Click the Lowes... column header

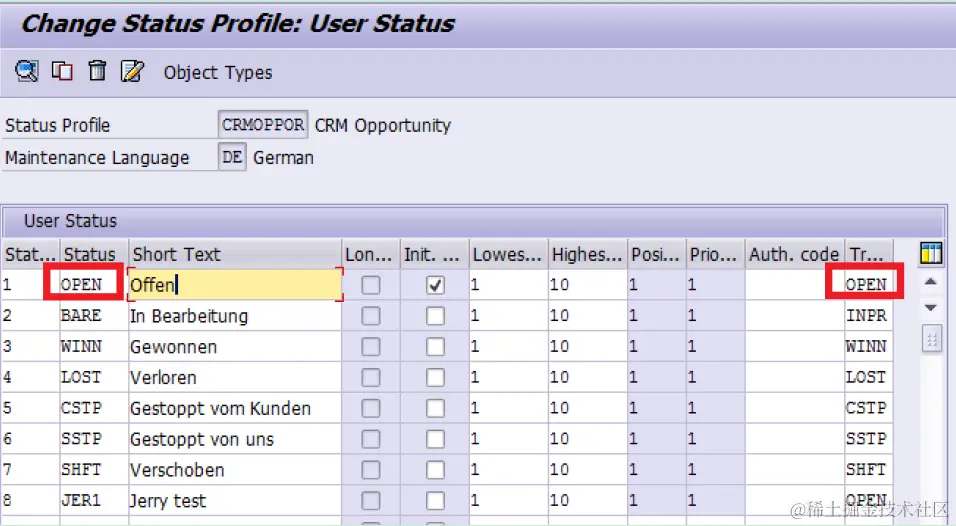(x=508, y=254)
